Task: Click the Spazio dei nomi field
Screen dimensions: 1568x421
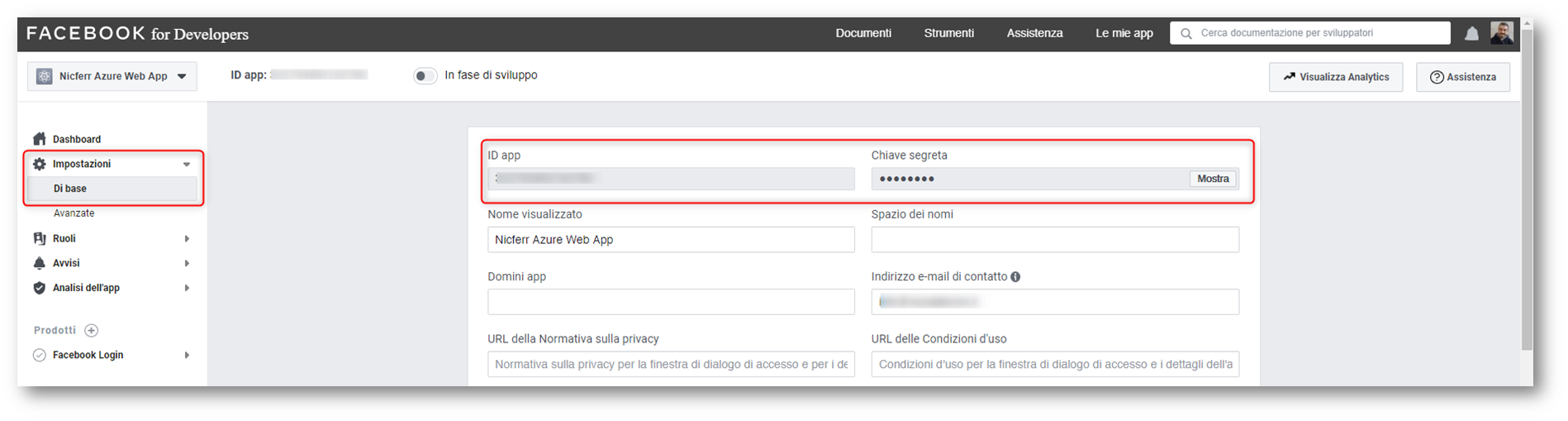Action: point(1055,240)
